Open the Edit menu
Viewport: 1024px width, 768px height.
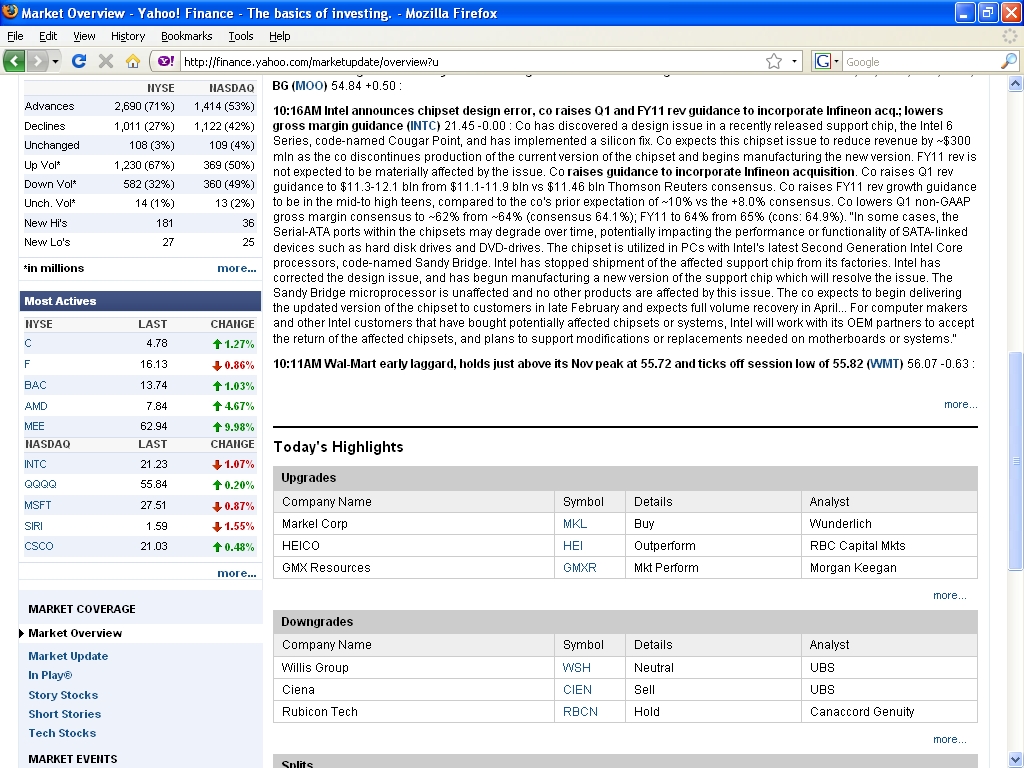48,36
